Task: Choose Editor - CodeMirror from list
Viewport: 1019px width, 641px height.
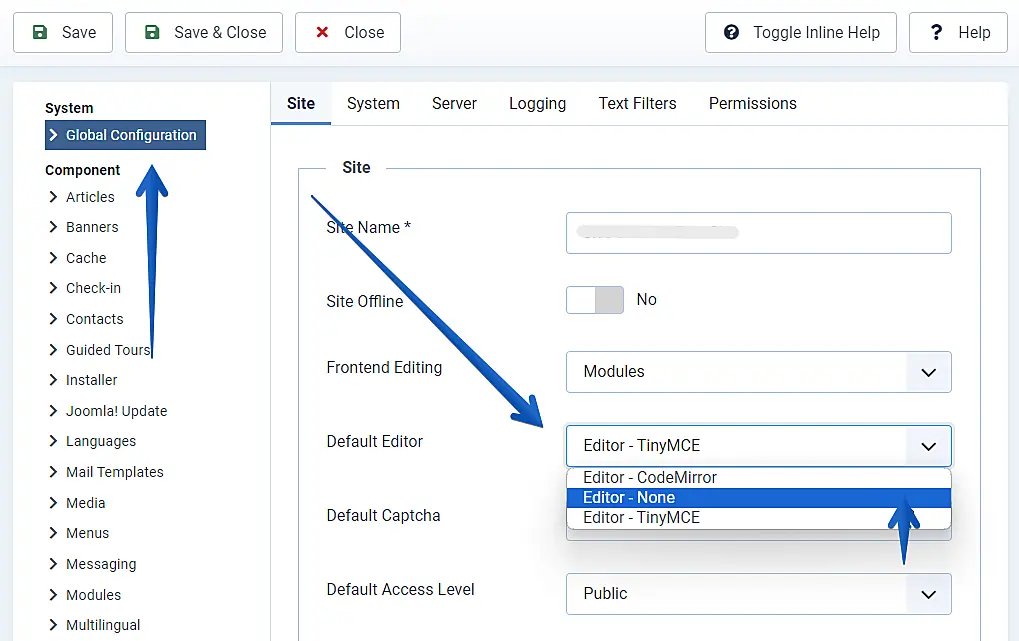Action: tap(650, 478)
